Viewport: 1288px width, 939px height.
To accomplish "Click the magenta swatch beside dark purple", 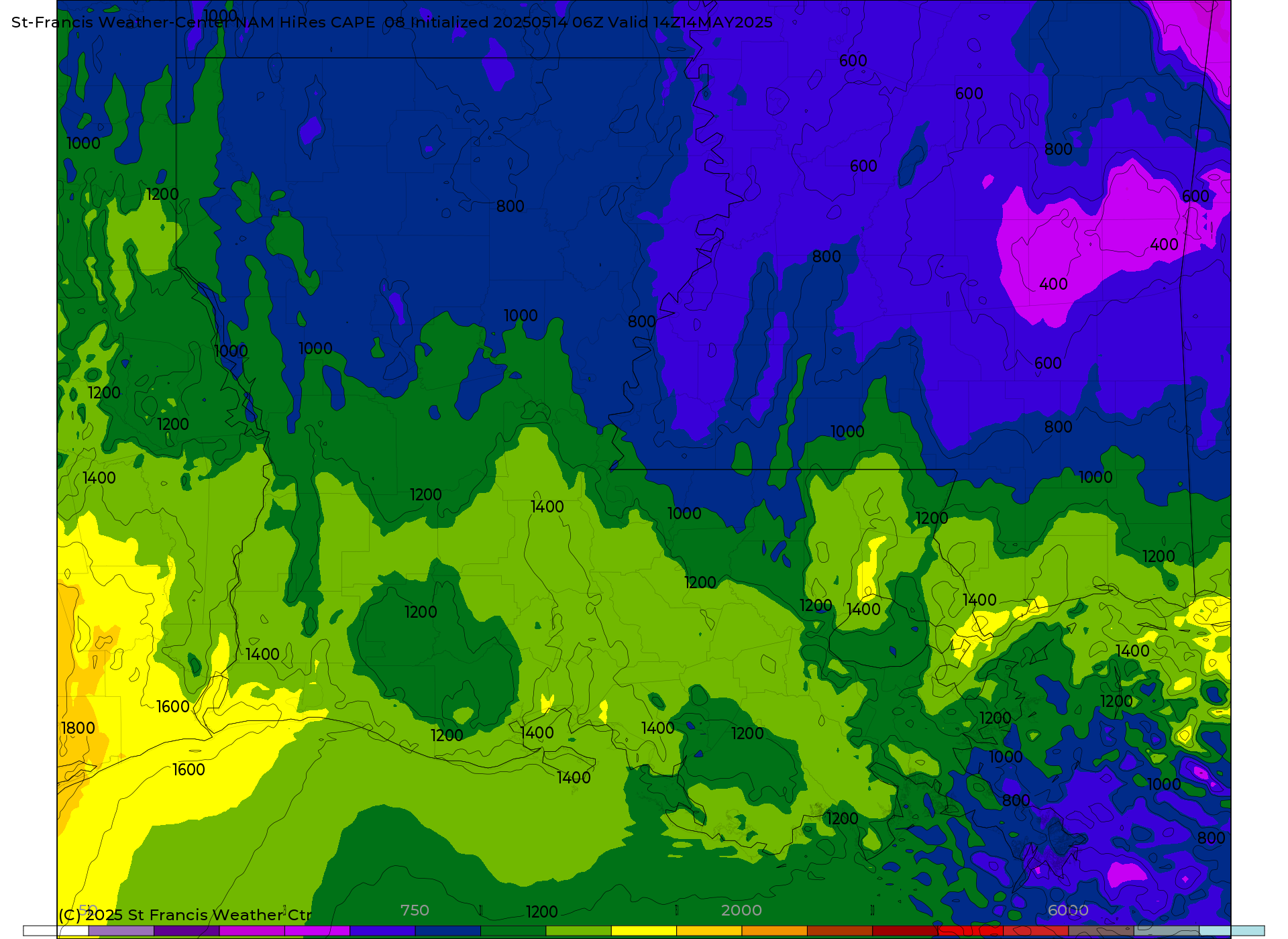I will coord(252,931).
